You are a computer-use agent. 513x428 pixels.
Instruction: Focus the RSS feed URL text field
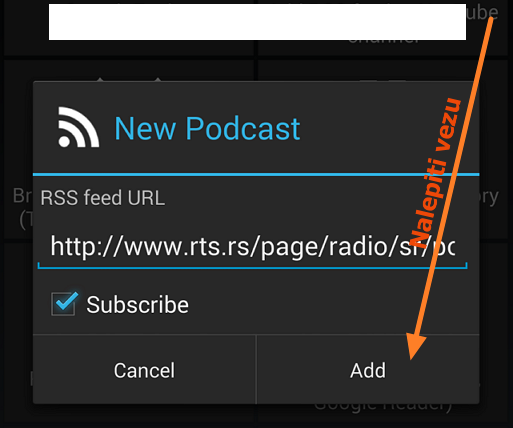point(252,247)
